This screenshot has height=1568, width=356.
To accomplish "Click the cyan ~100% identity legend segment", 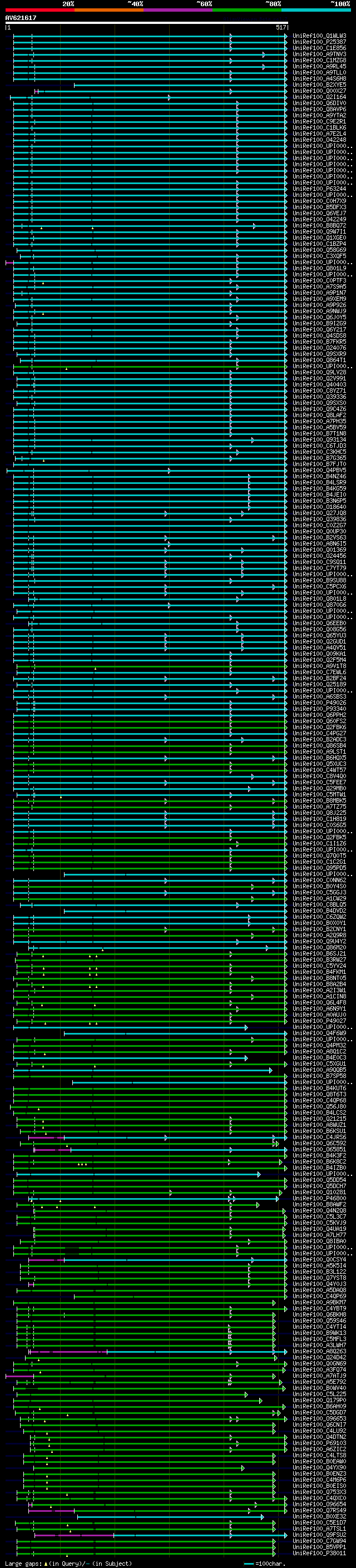I will click(x=316, y=10).
